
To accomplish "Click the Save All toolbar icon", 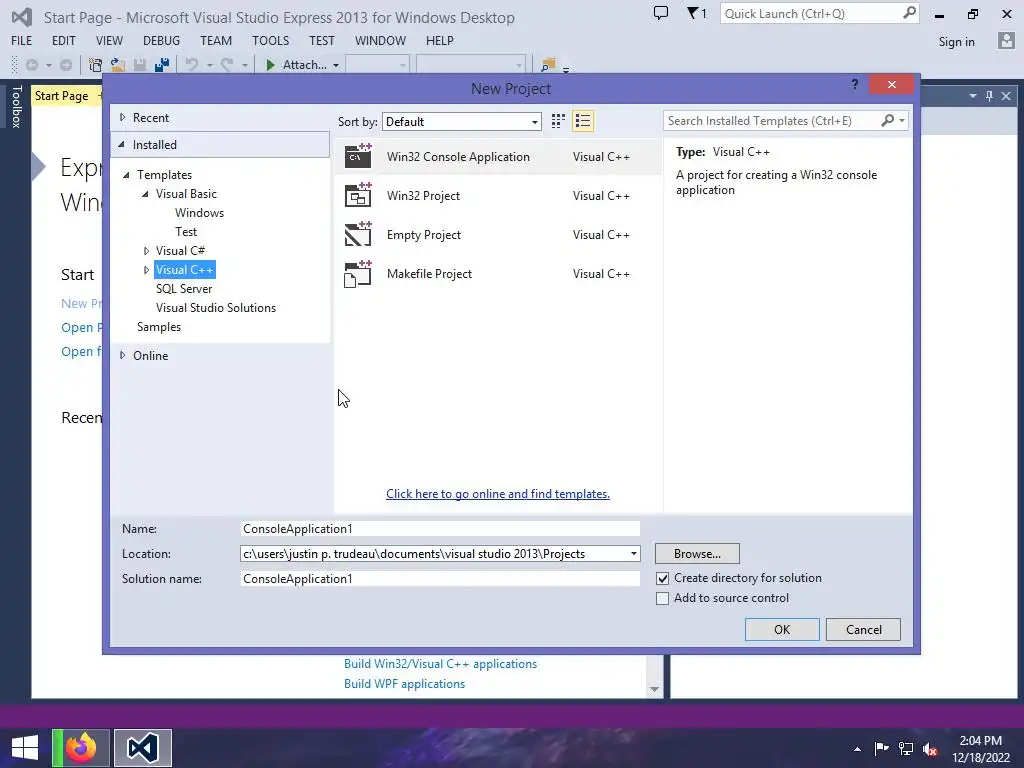I will 162,65.
